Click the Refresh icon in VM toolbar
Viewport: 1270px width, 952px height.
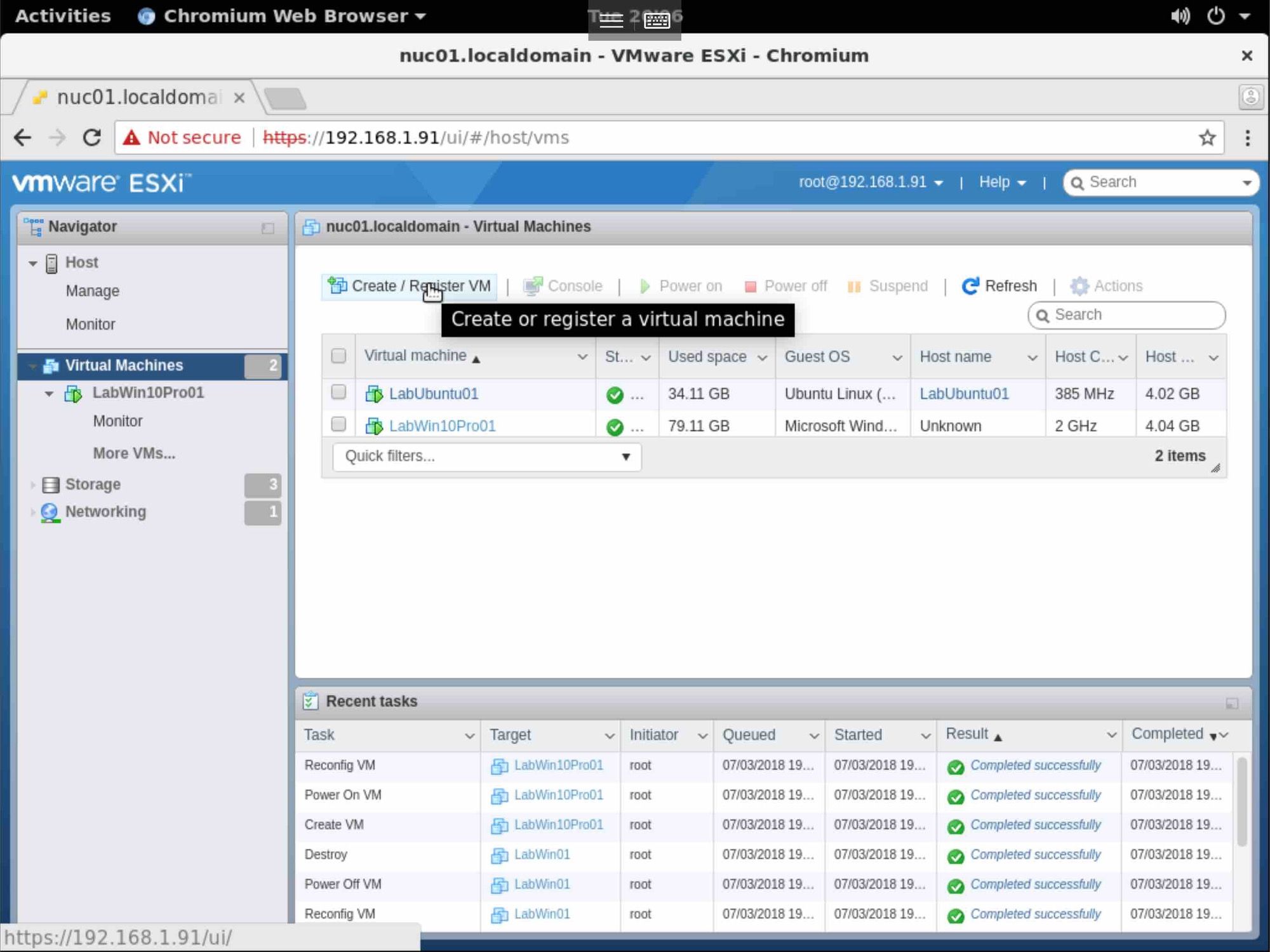970,286
